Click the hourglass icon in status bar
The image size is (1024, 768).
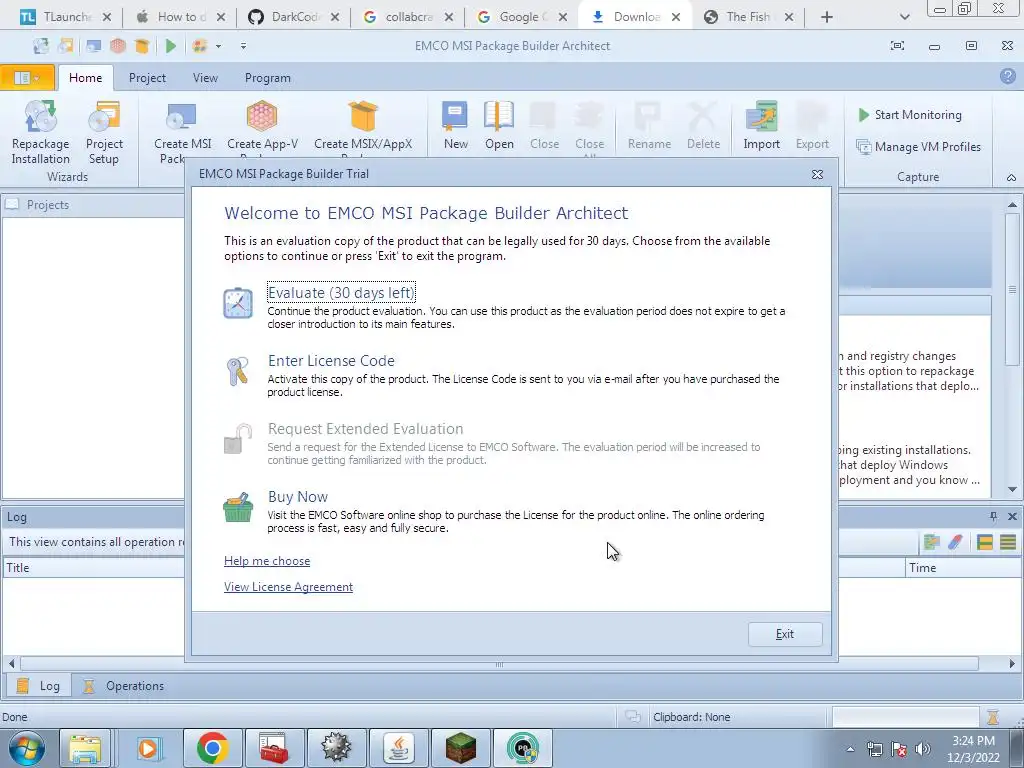pos(993,717)
